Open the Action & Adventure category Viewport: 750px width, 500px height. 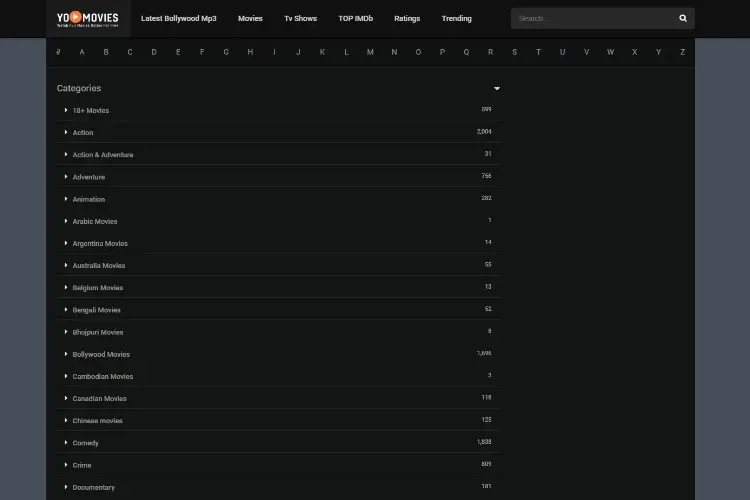click(x=103, y=155)
